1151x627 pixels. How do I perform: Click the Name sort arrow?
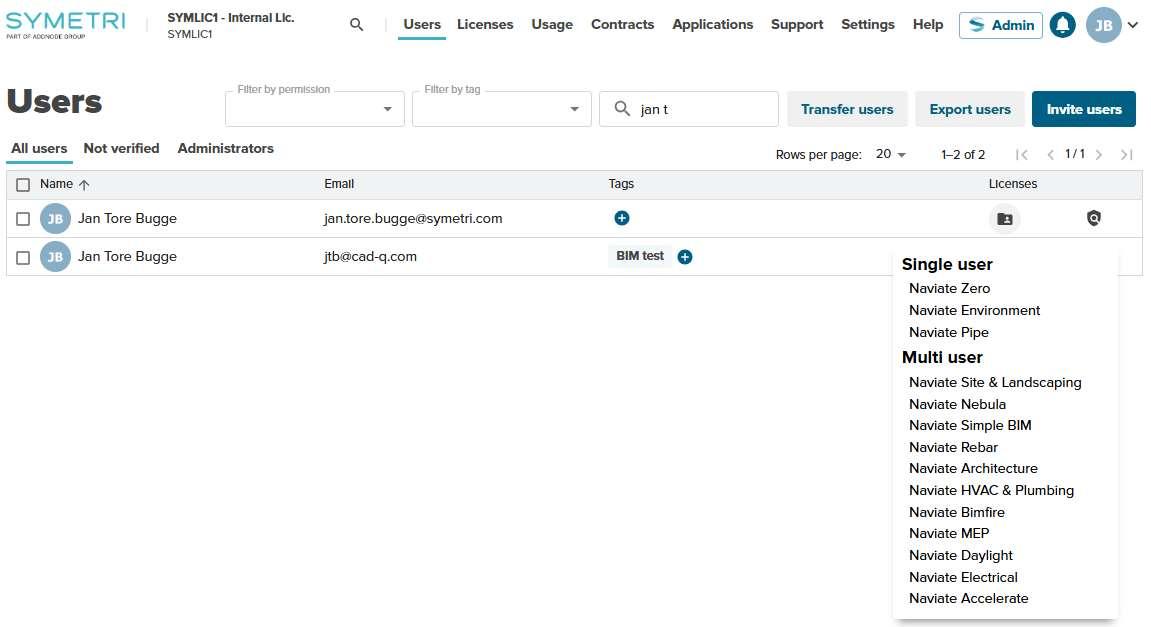tap(84, 185)
